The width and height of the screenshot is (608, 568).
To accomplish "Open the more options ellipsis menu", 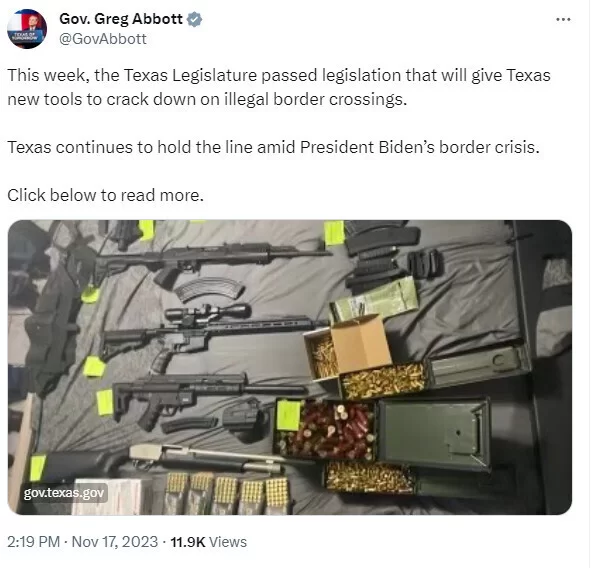I will [x=563, y=19].
